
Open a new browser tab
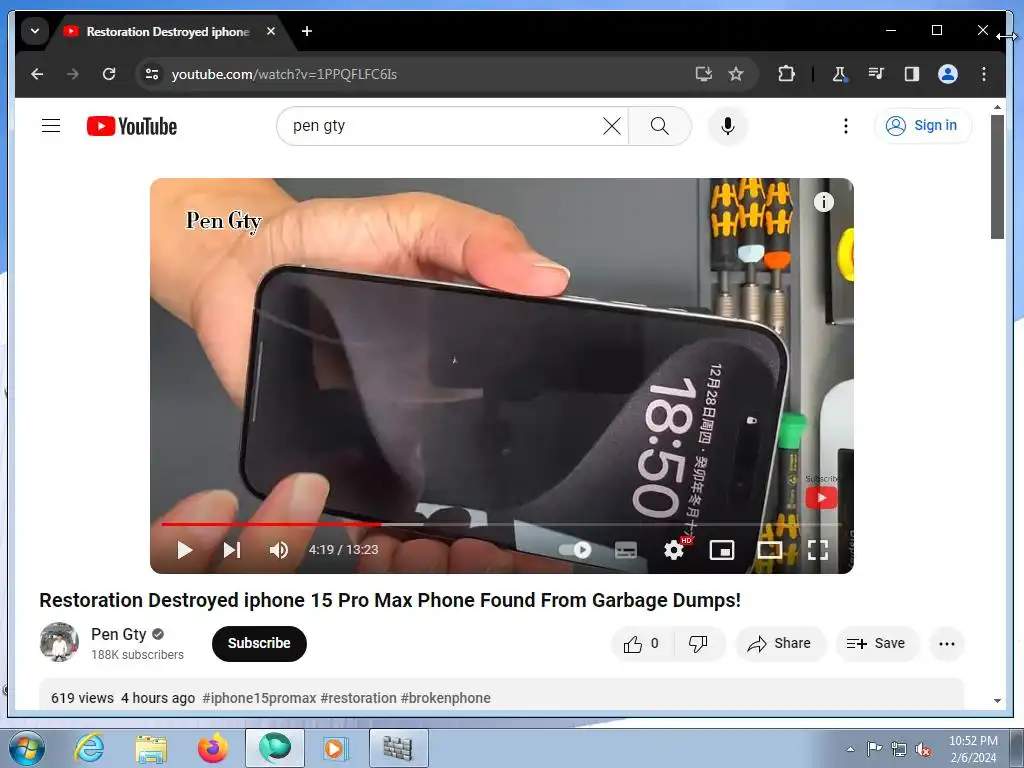[x=307, y=31]
